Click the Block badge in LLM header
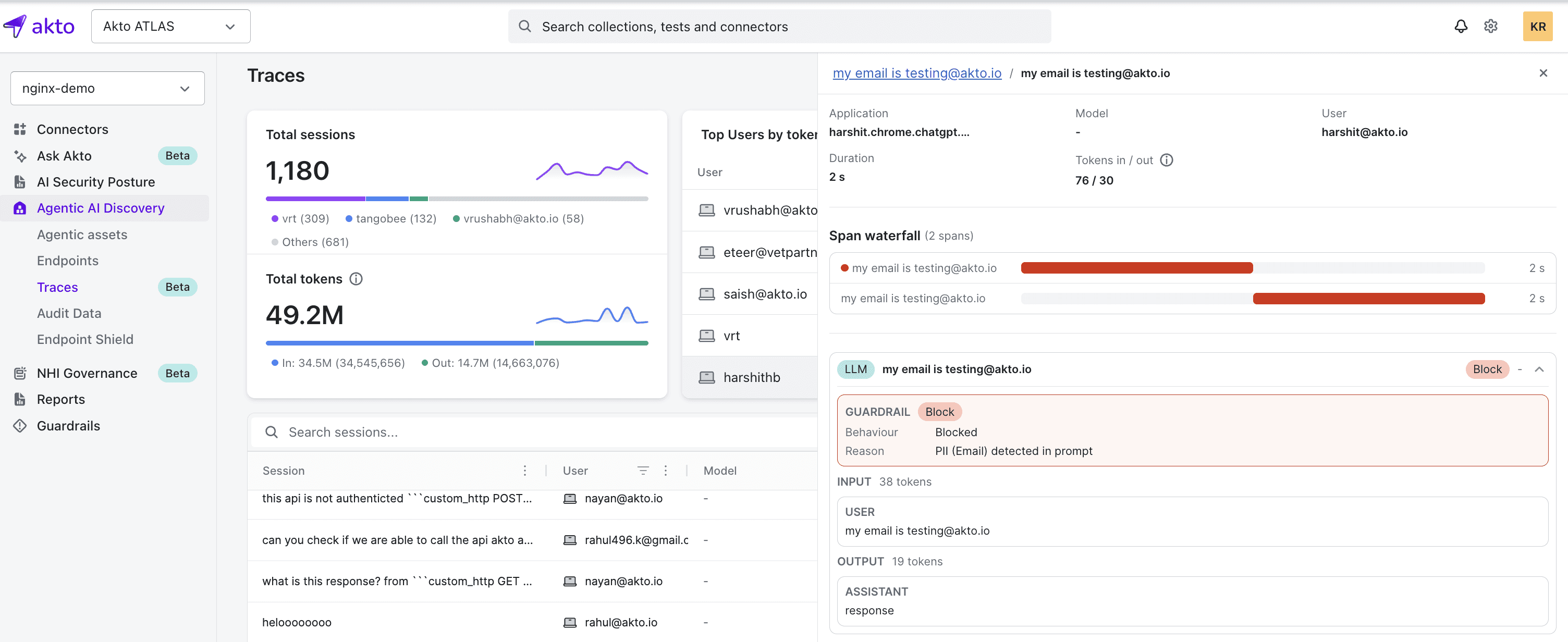 coord(1487,369)
